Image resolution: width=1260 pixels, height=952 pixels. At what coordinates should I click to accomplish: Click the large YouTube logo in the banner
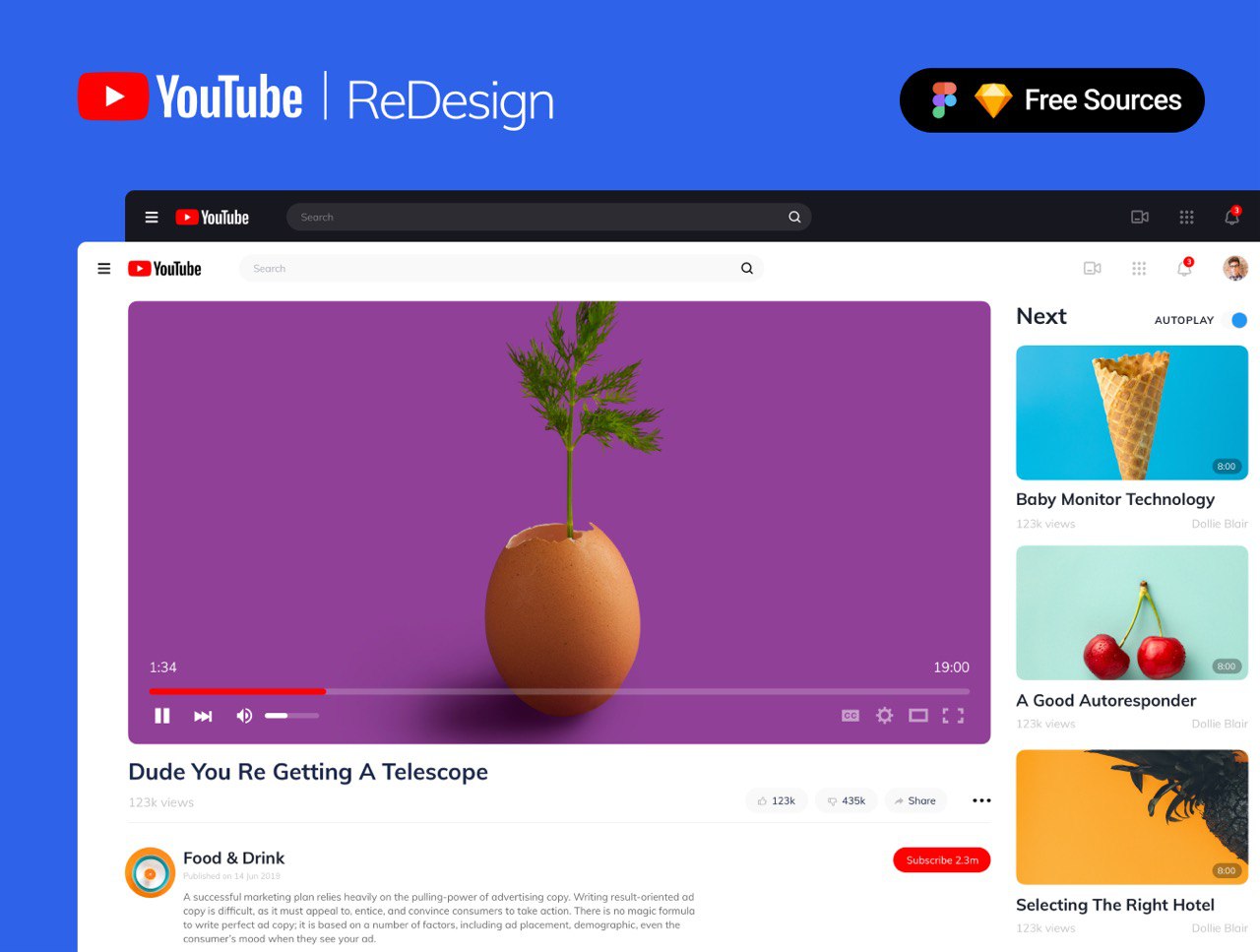point(190,96)
